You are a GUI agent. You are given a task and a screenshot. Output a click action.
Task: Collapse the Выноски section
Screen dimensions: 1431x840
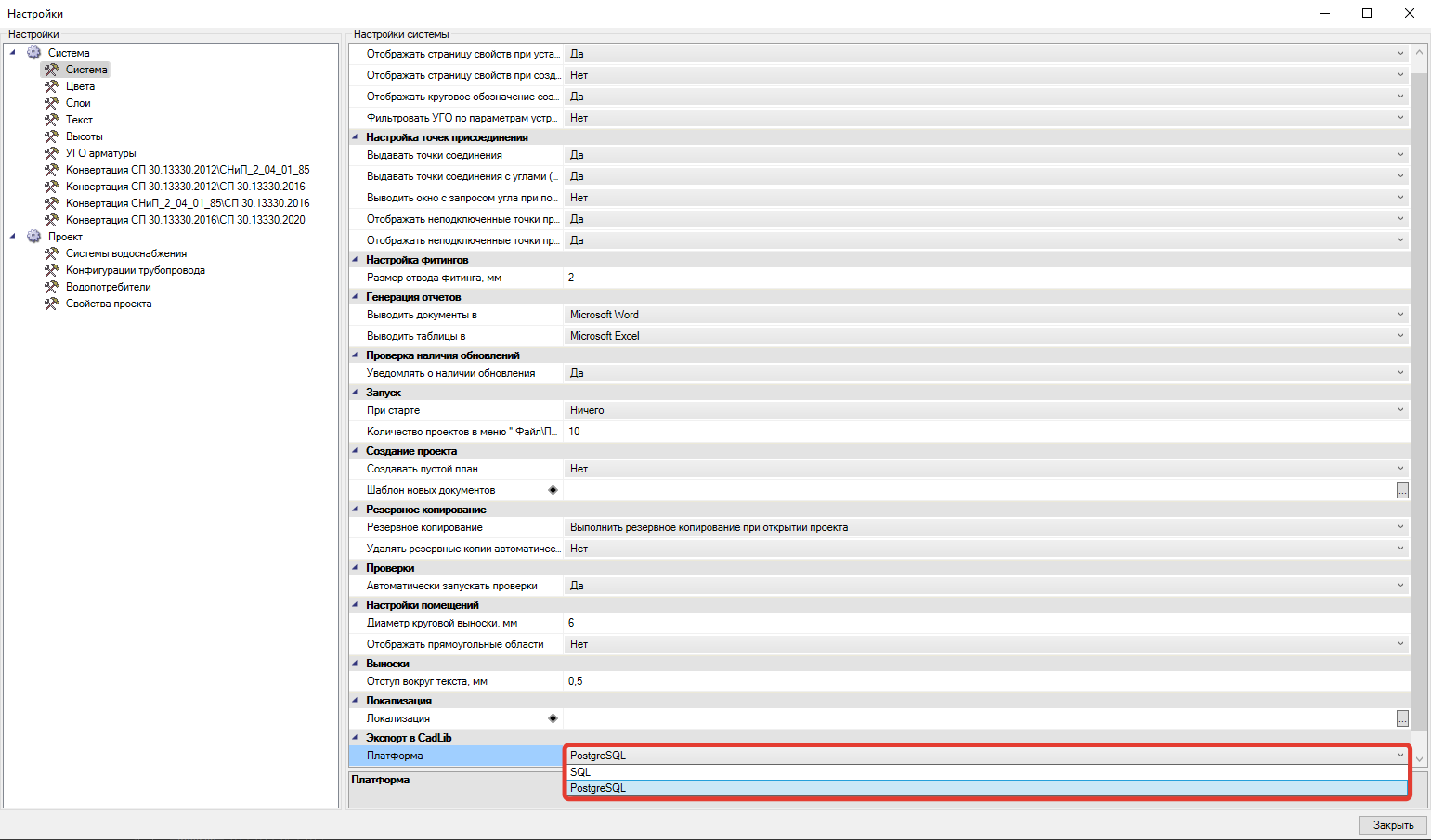point(356,664)
